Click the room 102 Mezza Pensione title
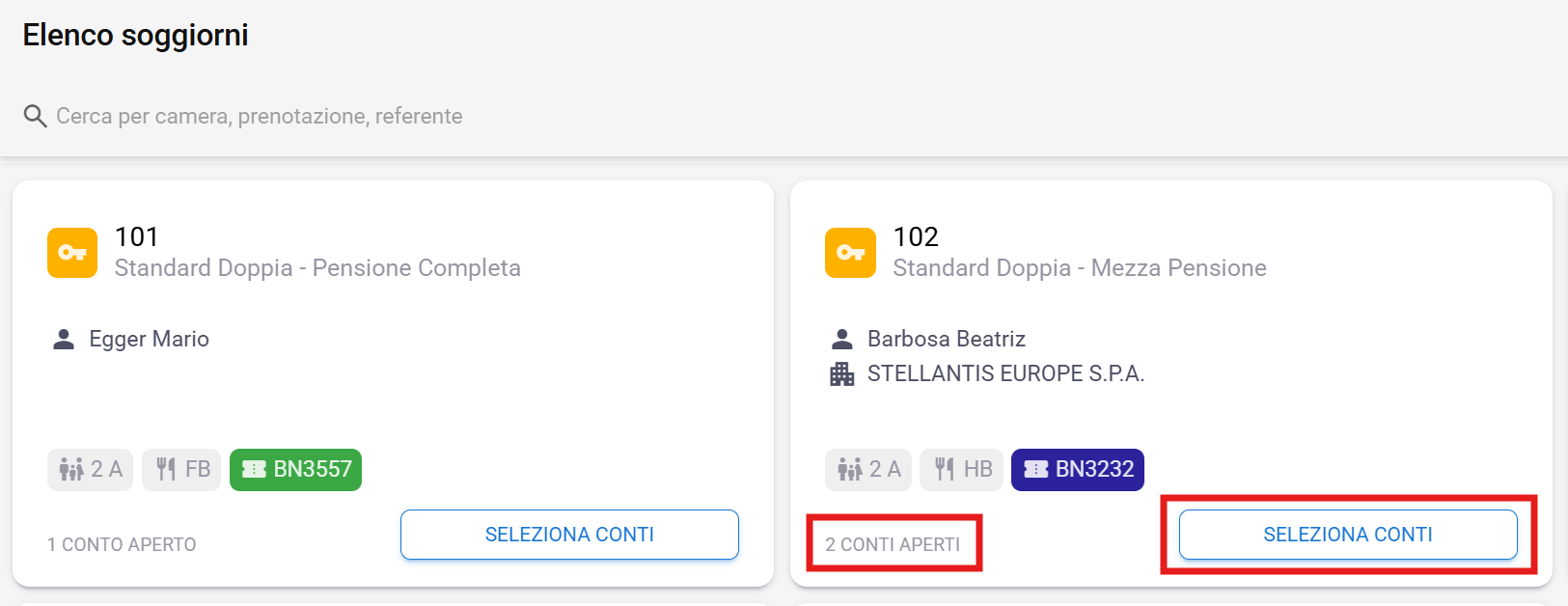The height and width of the screenshot is (606, 1568). (x=1079, y=268)
